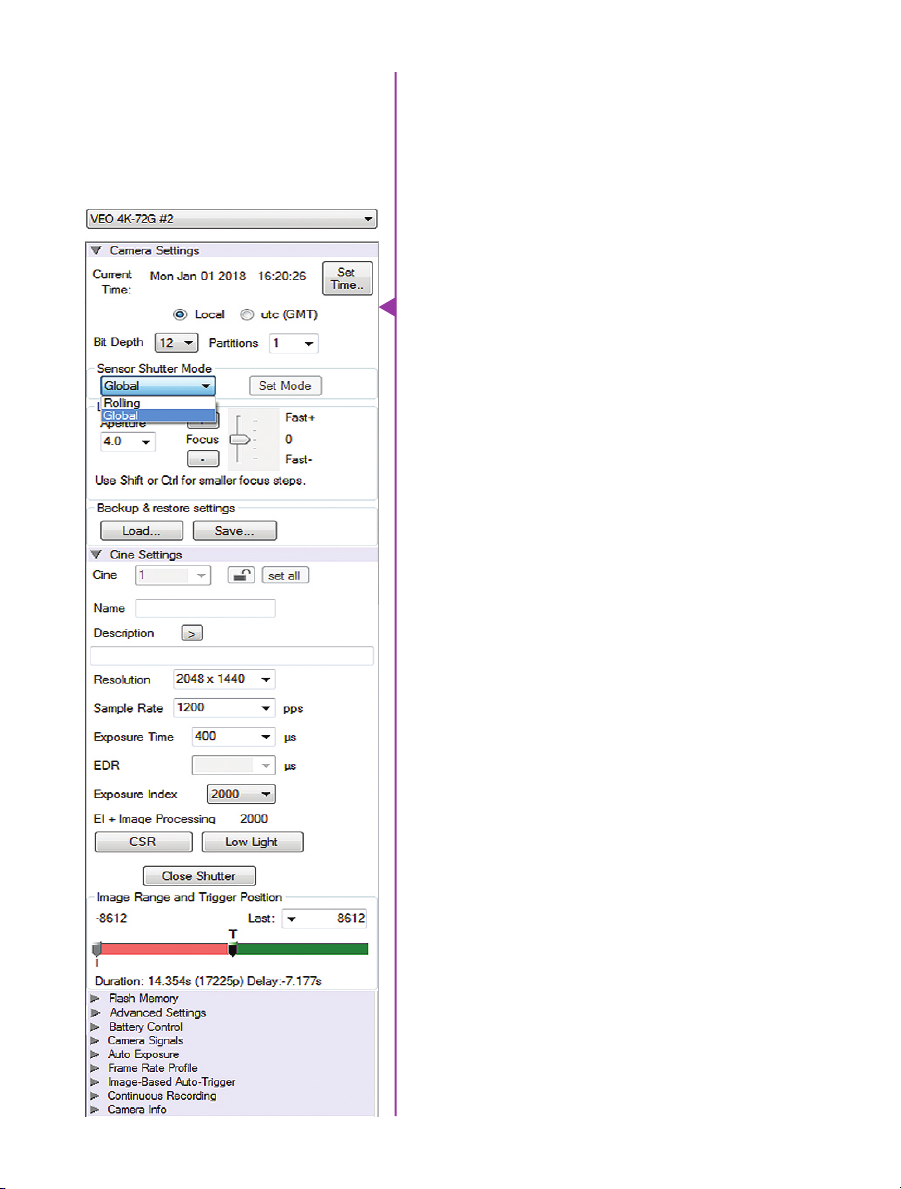Screen dimensions: 901x1189
Task: Open the EDR dropdown
Action: pyautogui.click(x=234, y=766)
